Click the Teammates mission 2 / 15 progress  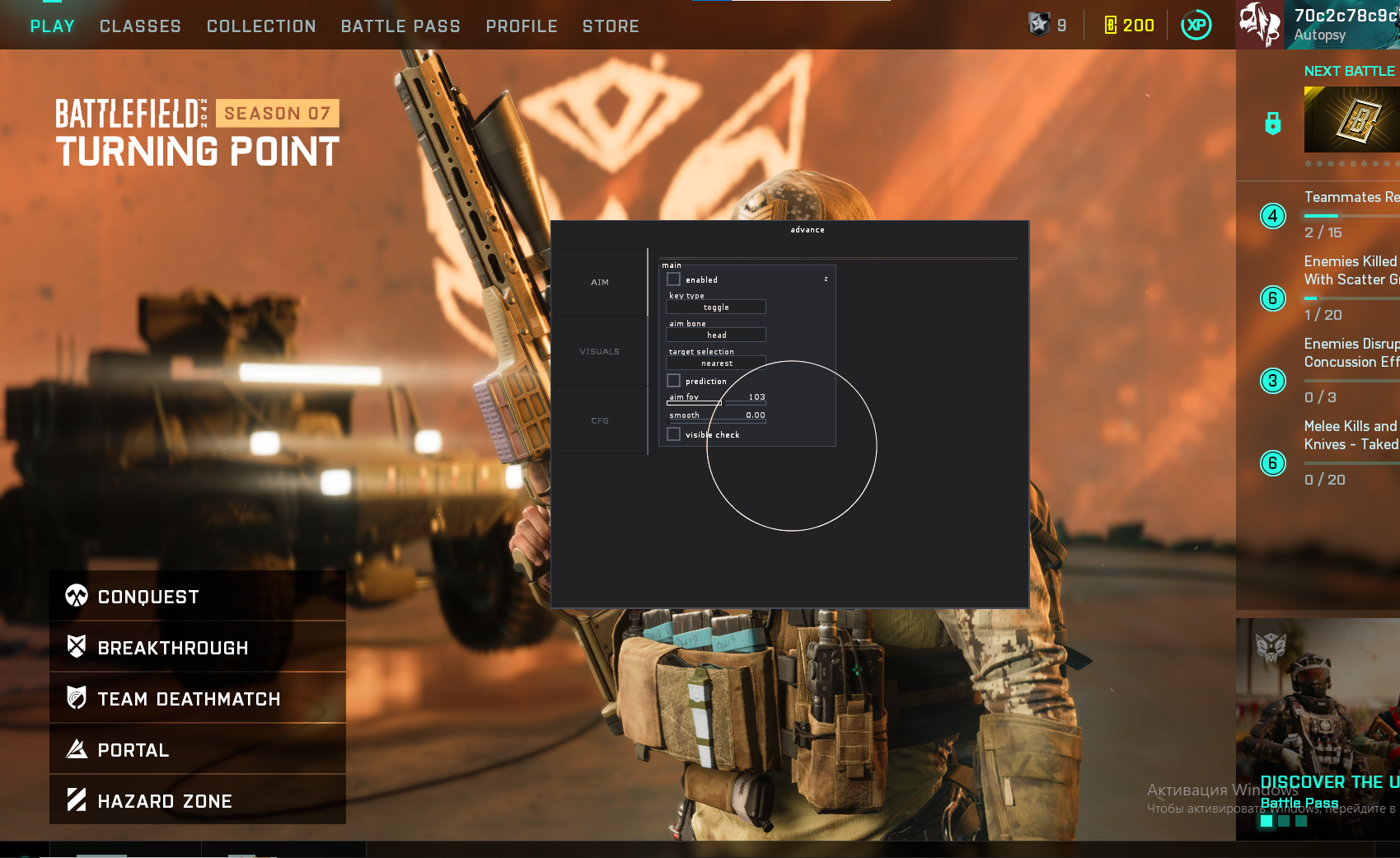click(1323, 232)
